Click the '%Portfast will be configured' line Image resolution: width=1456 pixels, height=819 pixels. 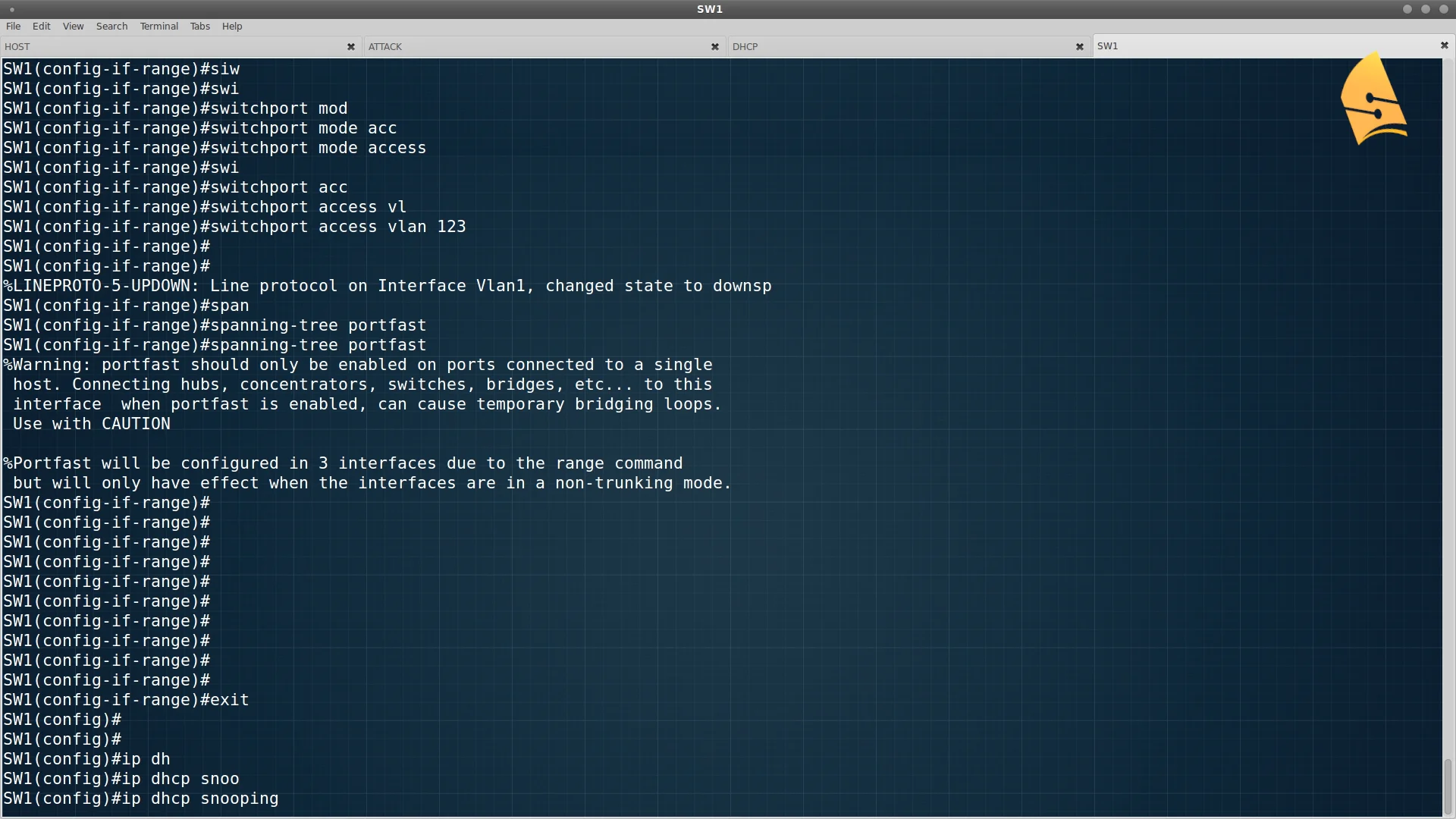click(343, 463)
